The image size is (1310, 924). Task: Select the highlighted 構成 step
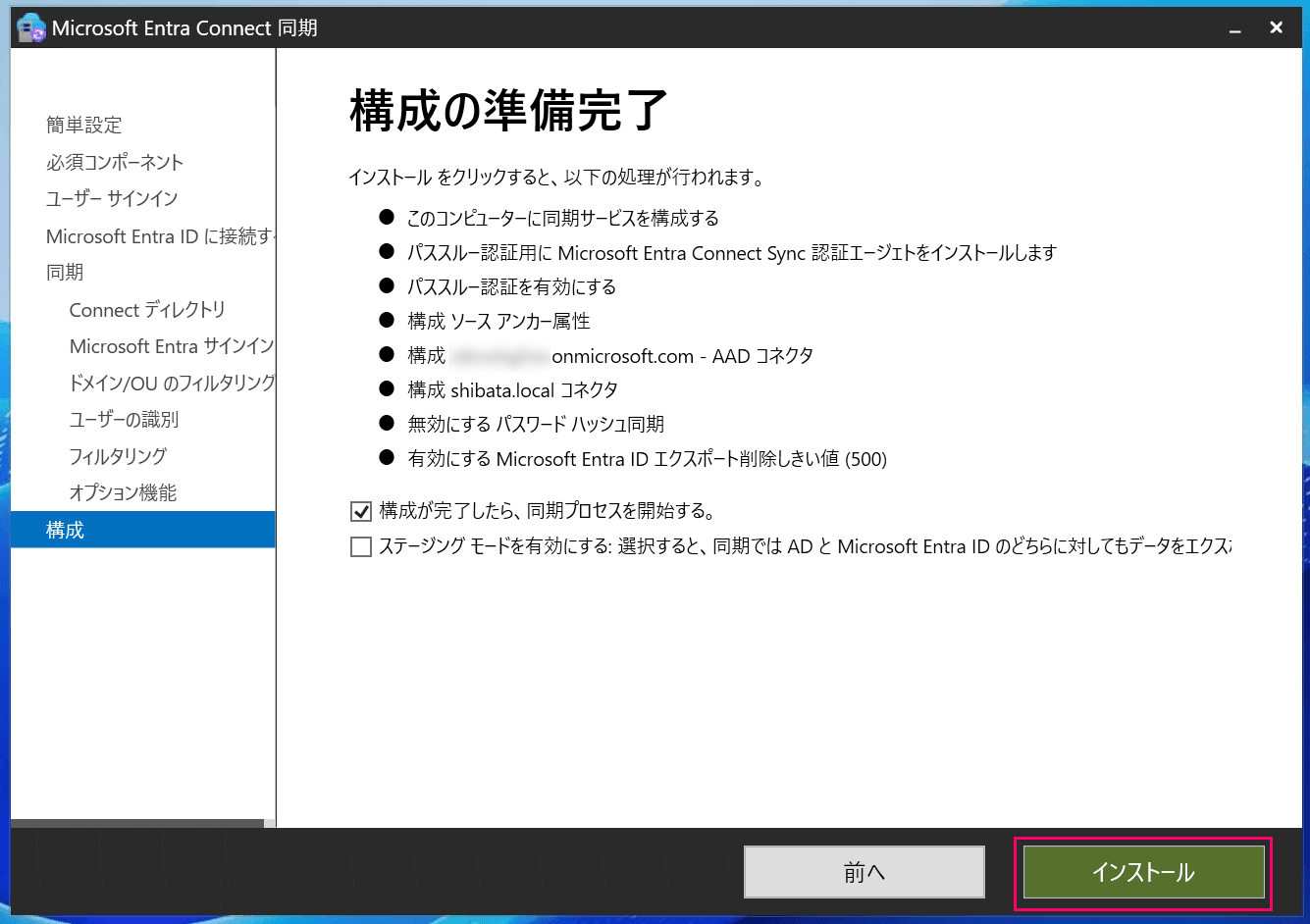tap(143, 530)
